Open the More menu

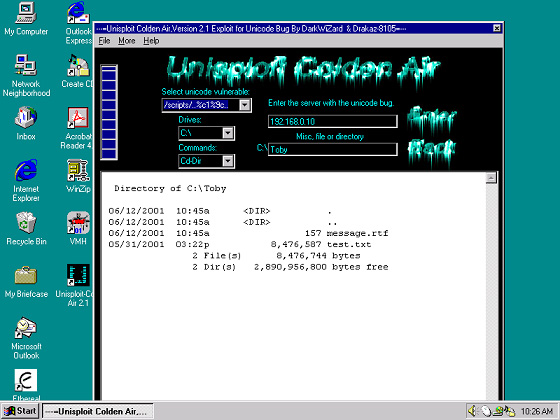(127, 41)
